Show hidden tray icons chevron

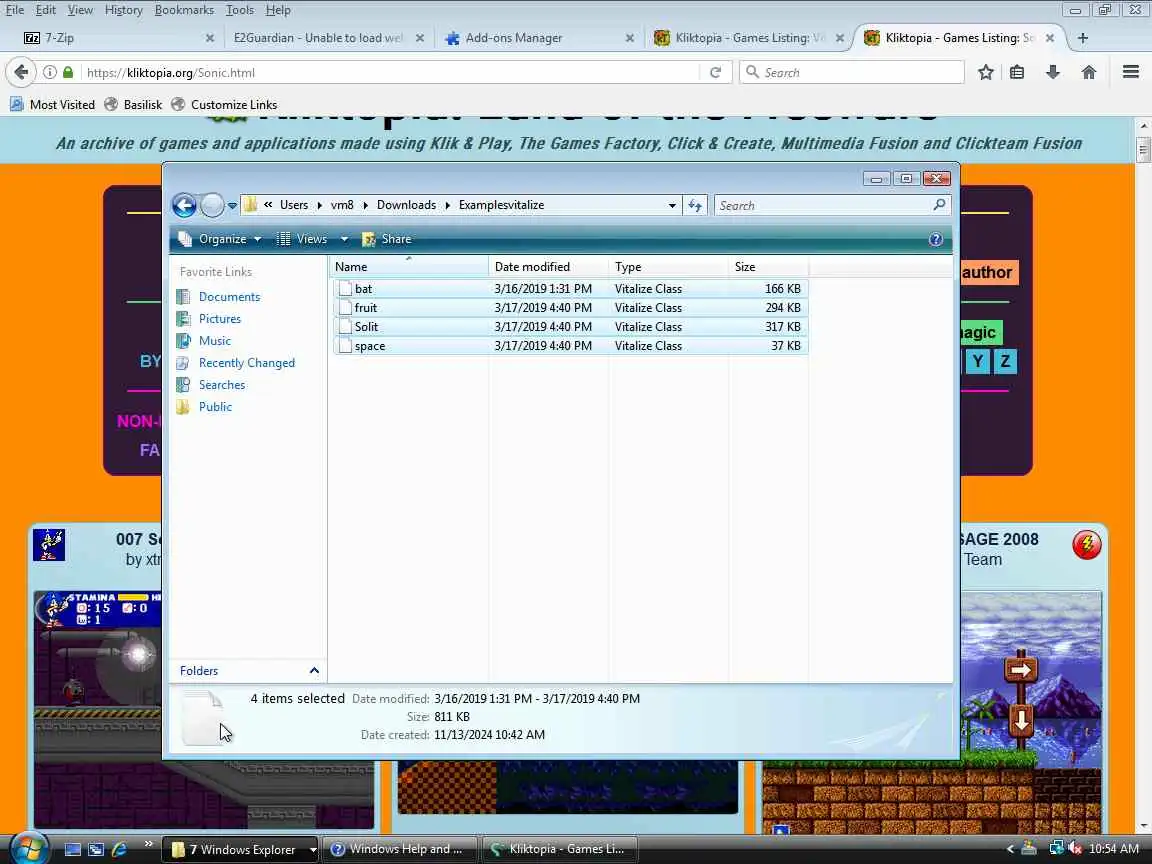(1010, 849)
